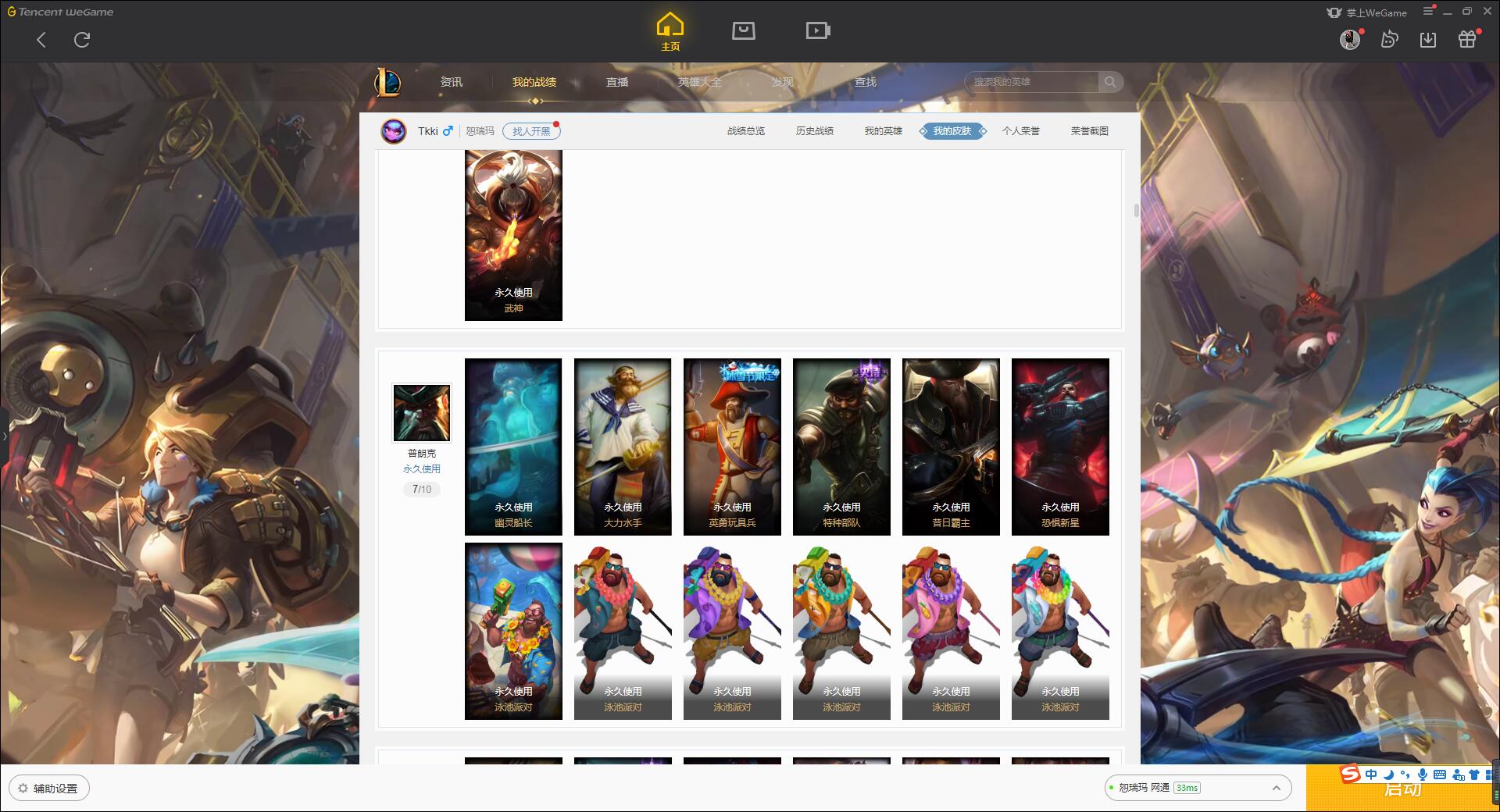
Task: Select the pink-shirt 泳池派对 chroma card
Action: (x=951, y=631)
